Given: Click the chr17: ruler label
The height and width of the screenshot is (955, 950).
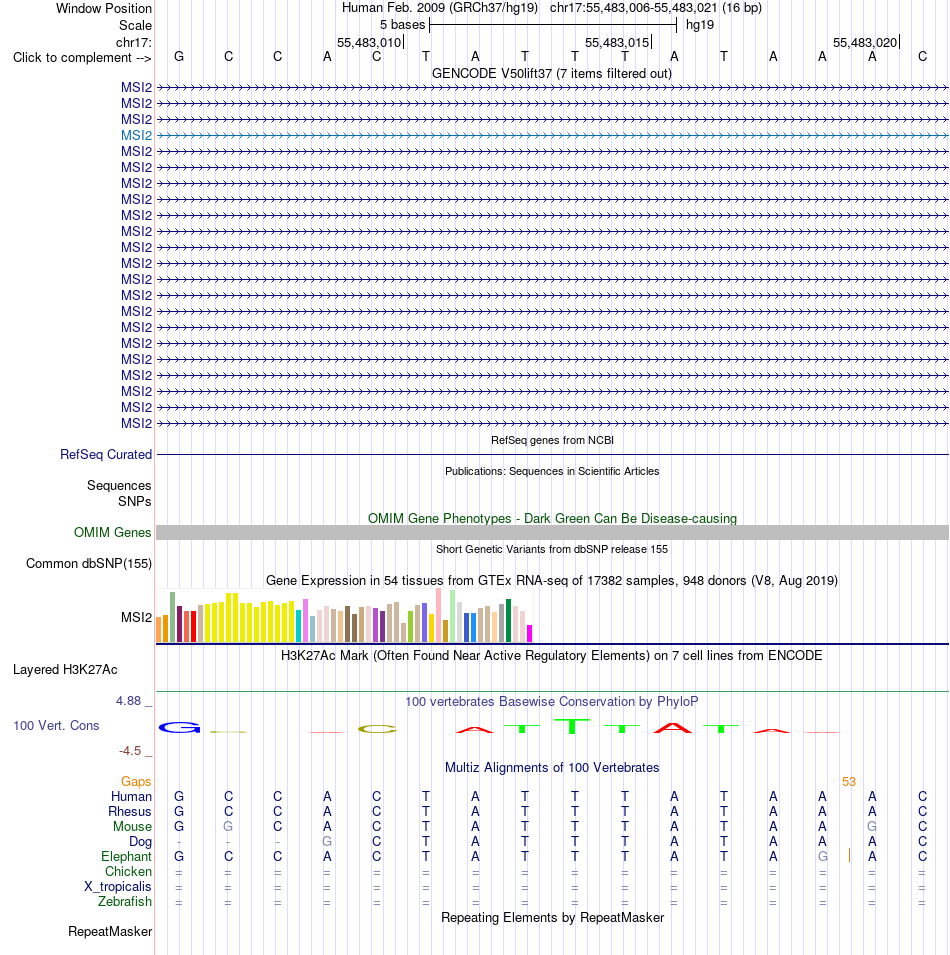Looking at the screenshot, I should pos(133,43).
